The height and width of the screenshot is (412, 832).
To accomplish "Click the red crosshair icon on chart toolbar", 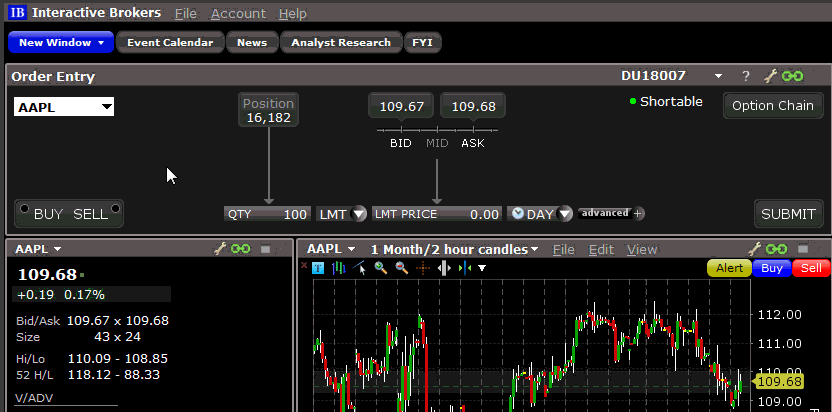I will pyautogui.click(x=423, y=268).
